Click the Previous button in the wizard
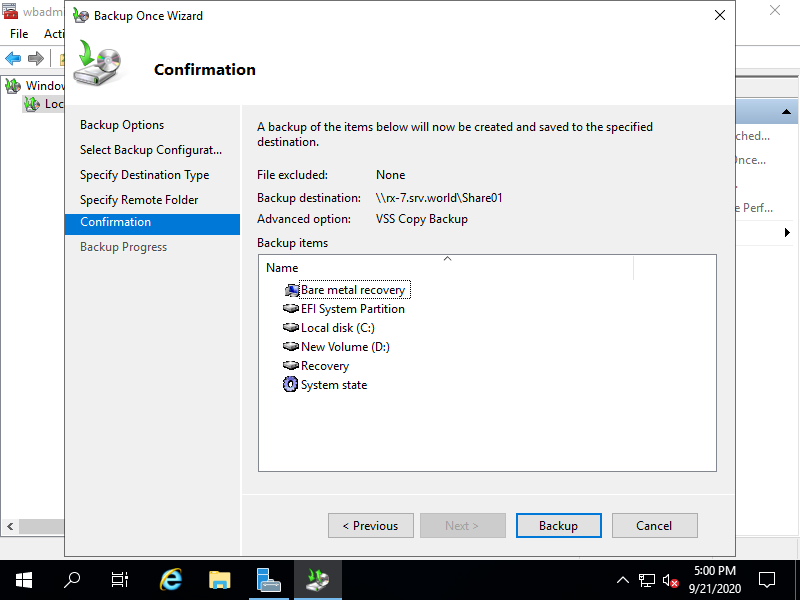Image resolution: width=800 pixels, height=600 pixels. click(370, 525)
